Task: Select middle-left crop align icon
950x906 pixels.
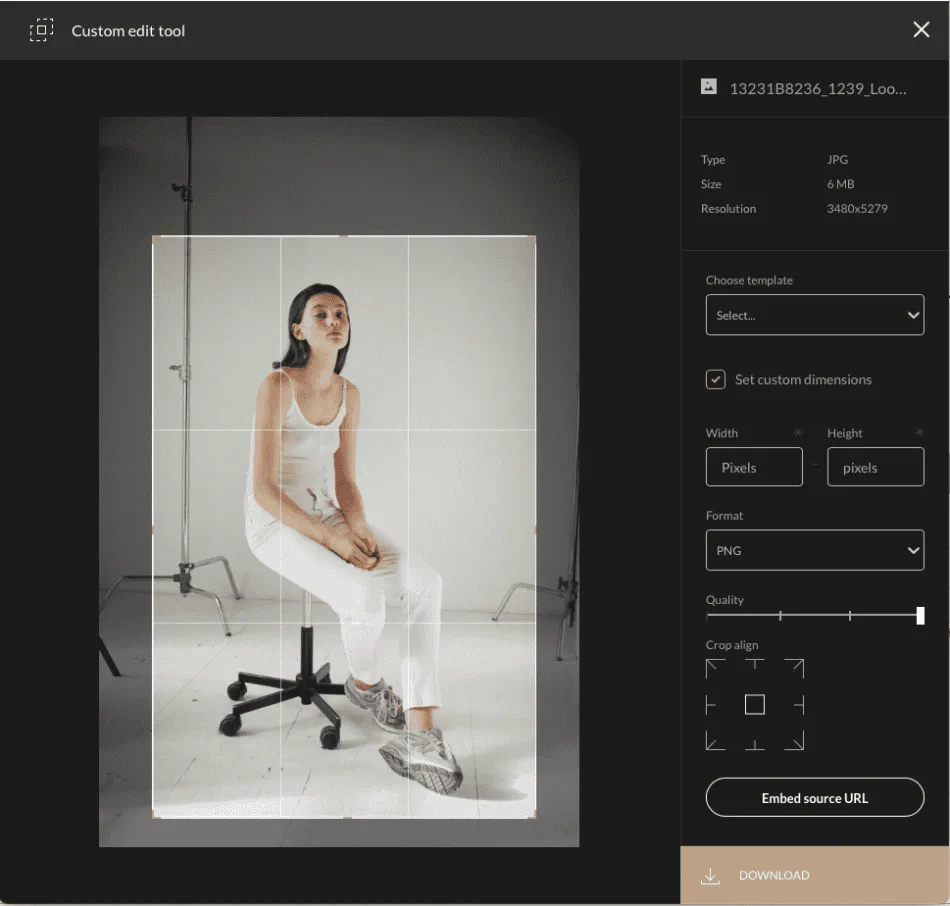Action: (x=711, y=705)
